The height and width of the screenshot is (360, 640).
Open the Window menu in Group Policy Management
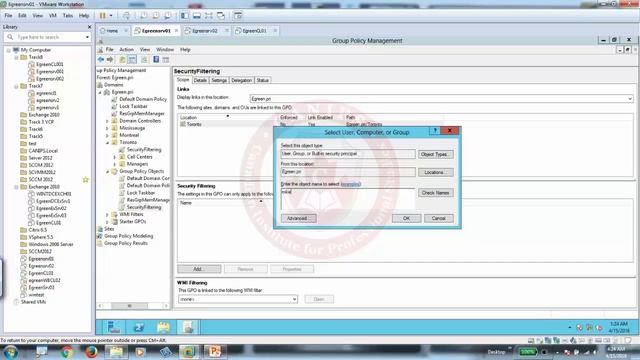pos(165,49)
